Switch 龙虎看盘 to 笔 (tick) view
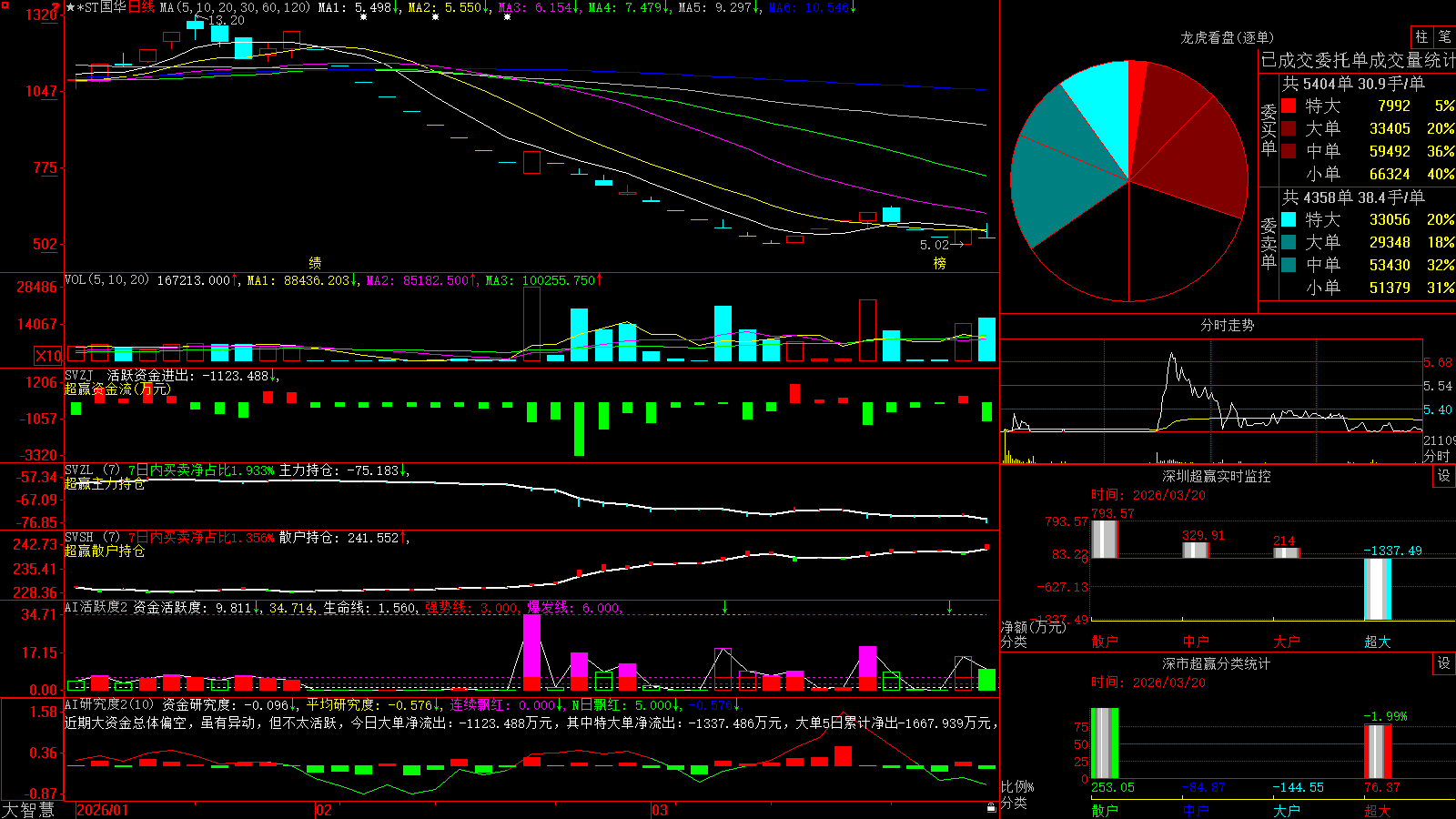The width and height of the screenshot is (1456, 819). tap(1444, 36)
